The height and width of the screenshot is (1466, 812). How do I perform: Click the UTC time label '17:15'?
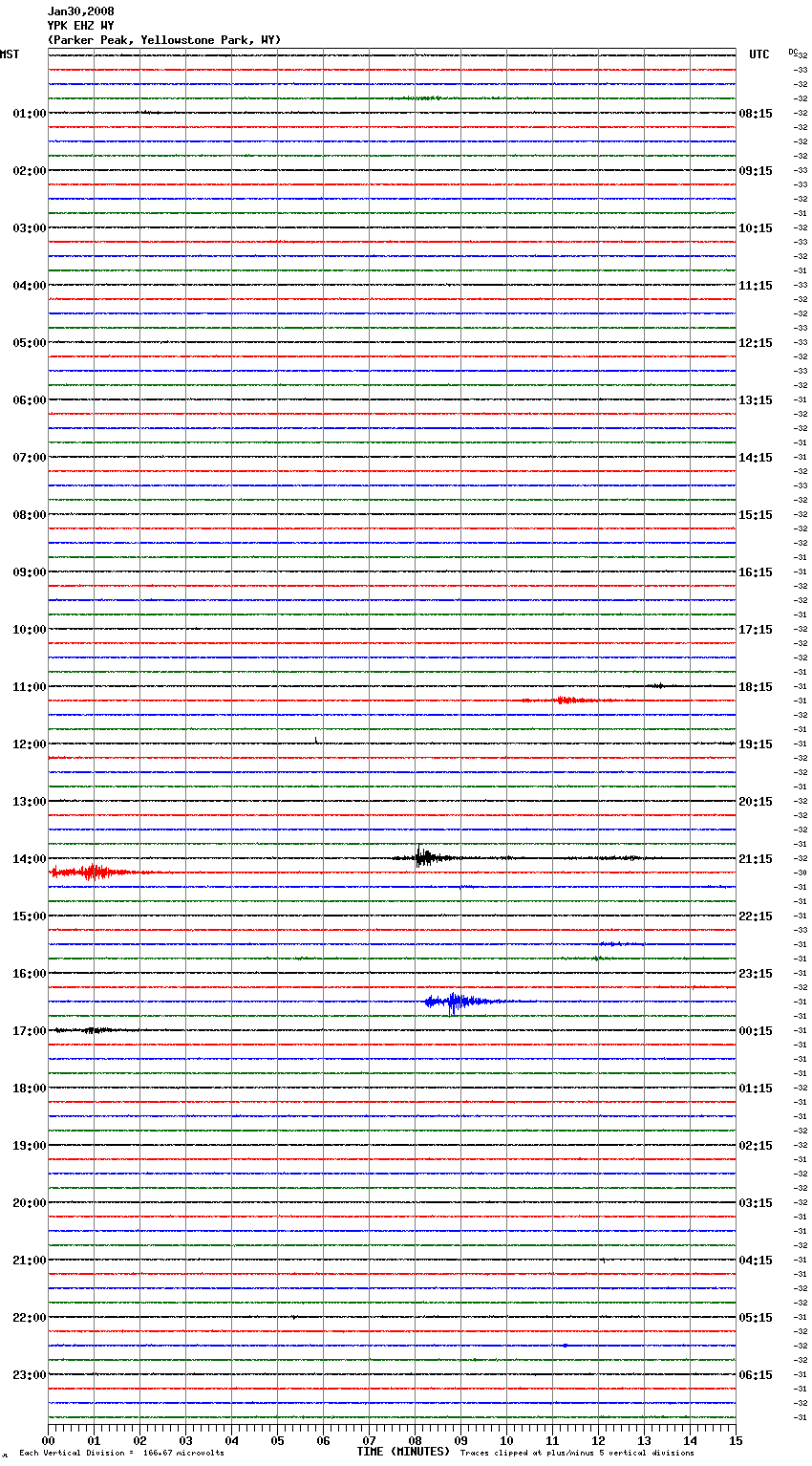pos(756,630)
